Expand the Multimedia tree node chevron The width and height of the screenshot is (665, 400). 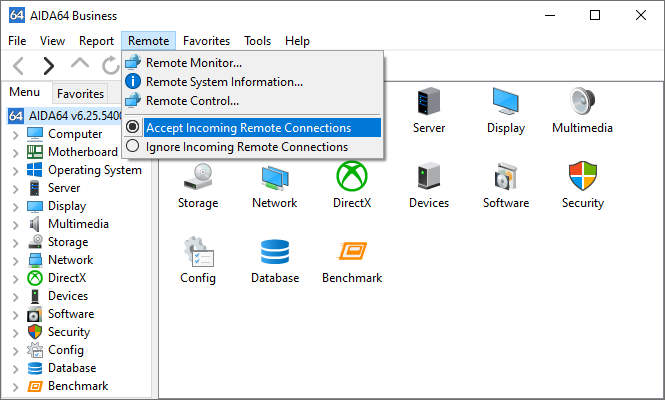[x=16, y=225]
